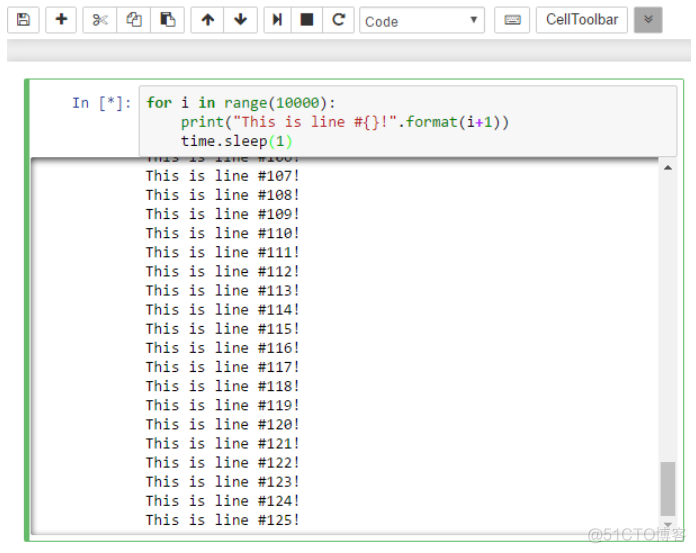Viewport: 696px width, 553px height.
Task: Move selected cell up arrow
Action: 207,20
